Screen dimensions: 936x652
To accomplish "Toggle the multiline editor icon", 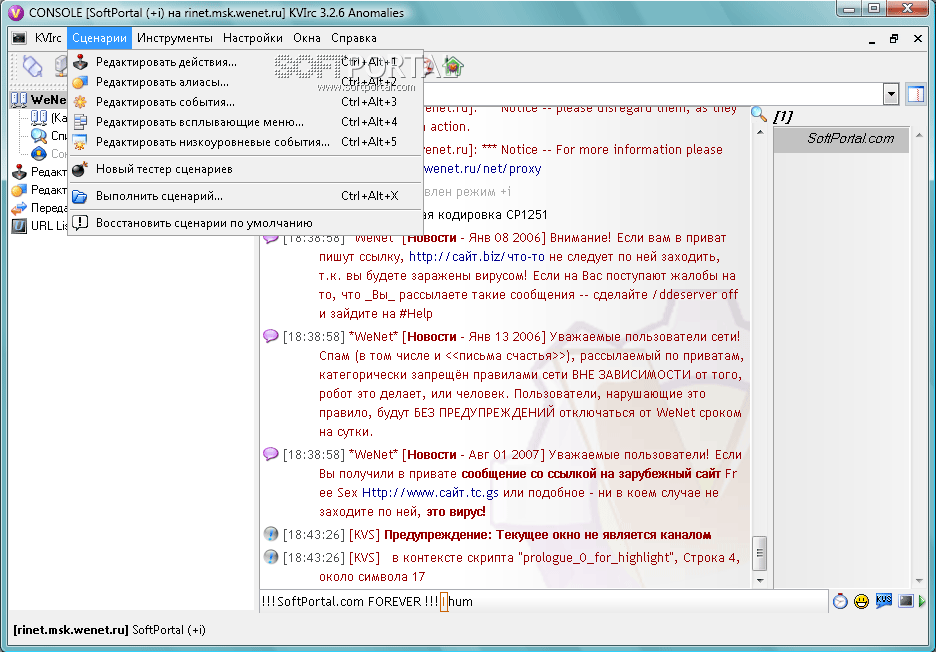I will click(x=906, y=601).
